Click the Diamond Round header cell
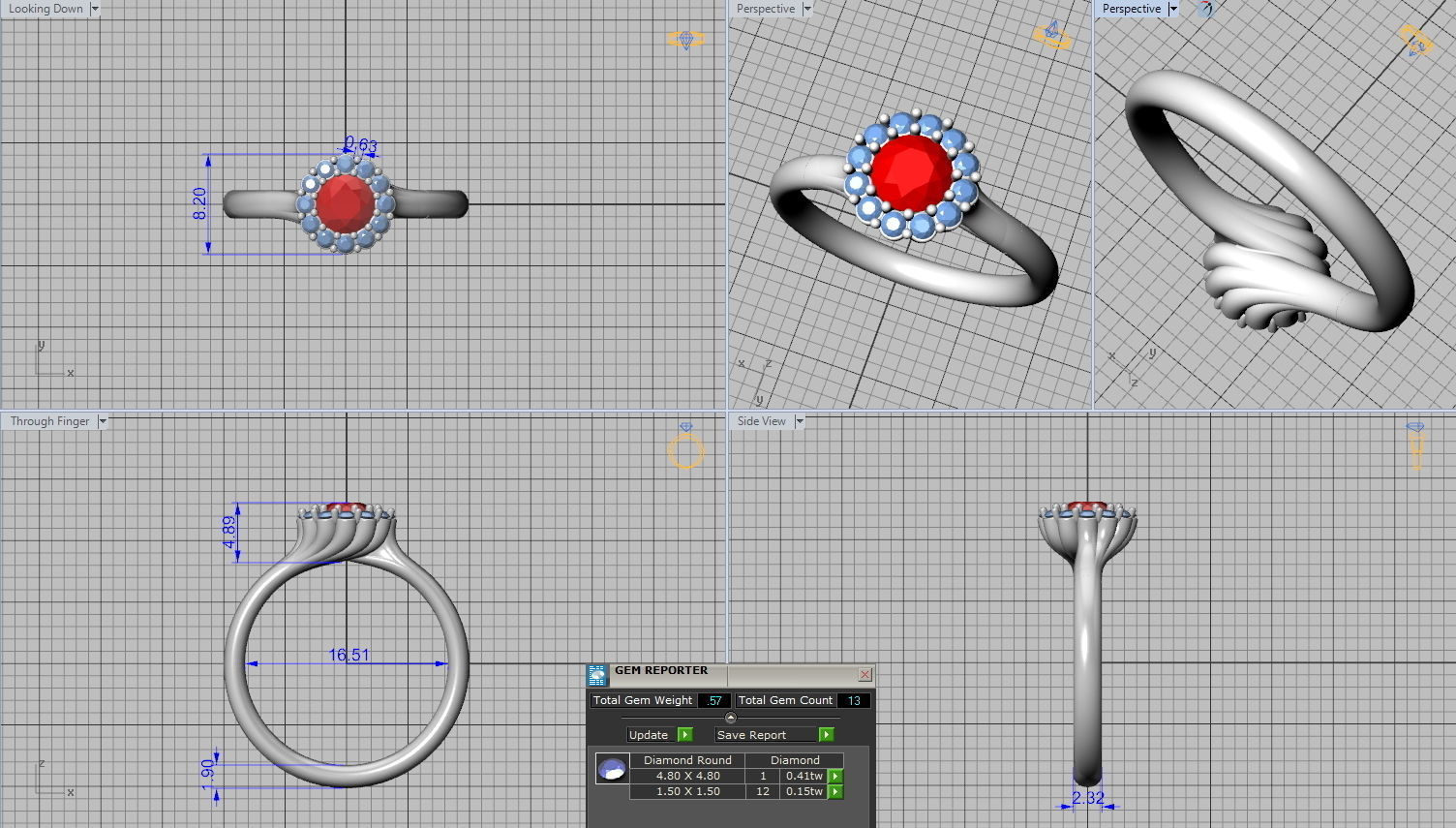This screenshot has height=828, width=1456. (x=687, y=760)
